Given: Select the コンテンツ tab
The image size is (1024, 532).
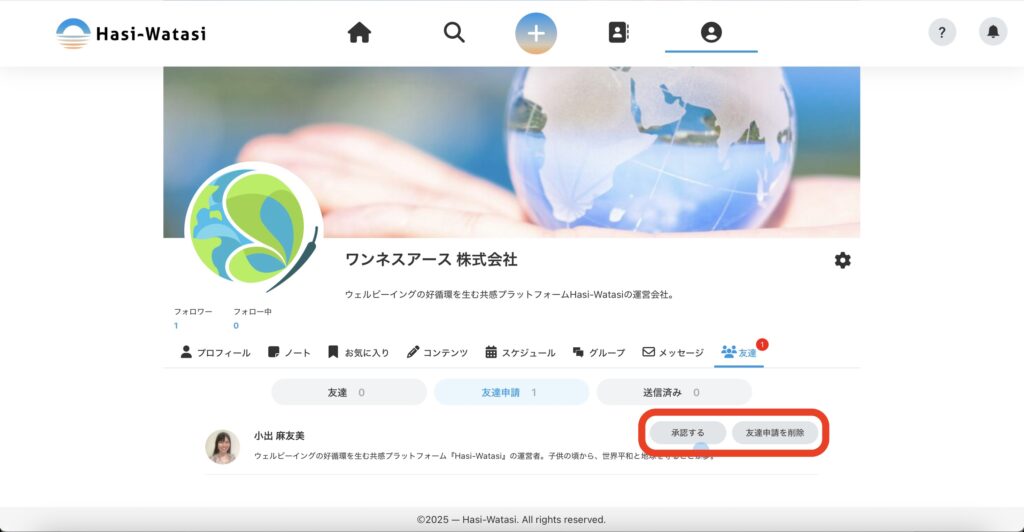Looking at the screenshot, I should (x=437, y=352).
